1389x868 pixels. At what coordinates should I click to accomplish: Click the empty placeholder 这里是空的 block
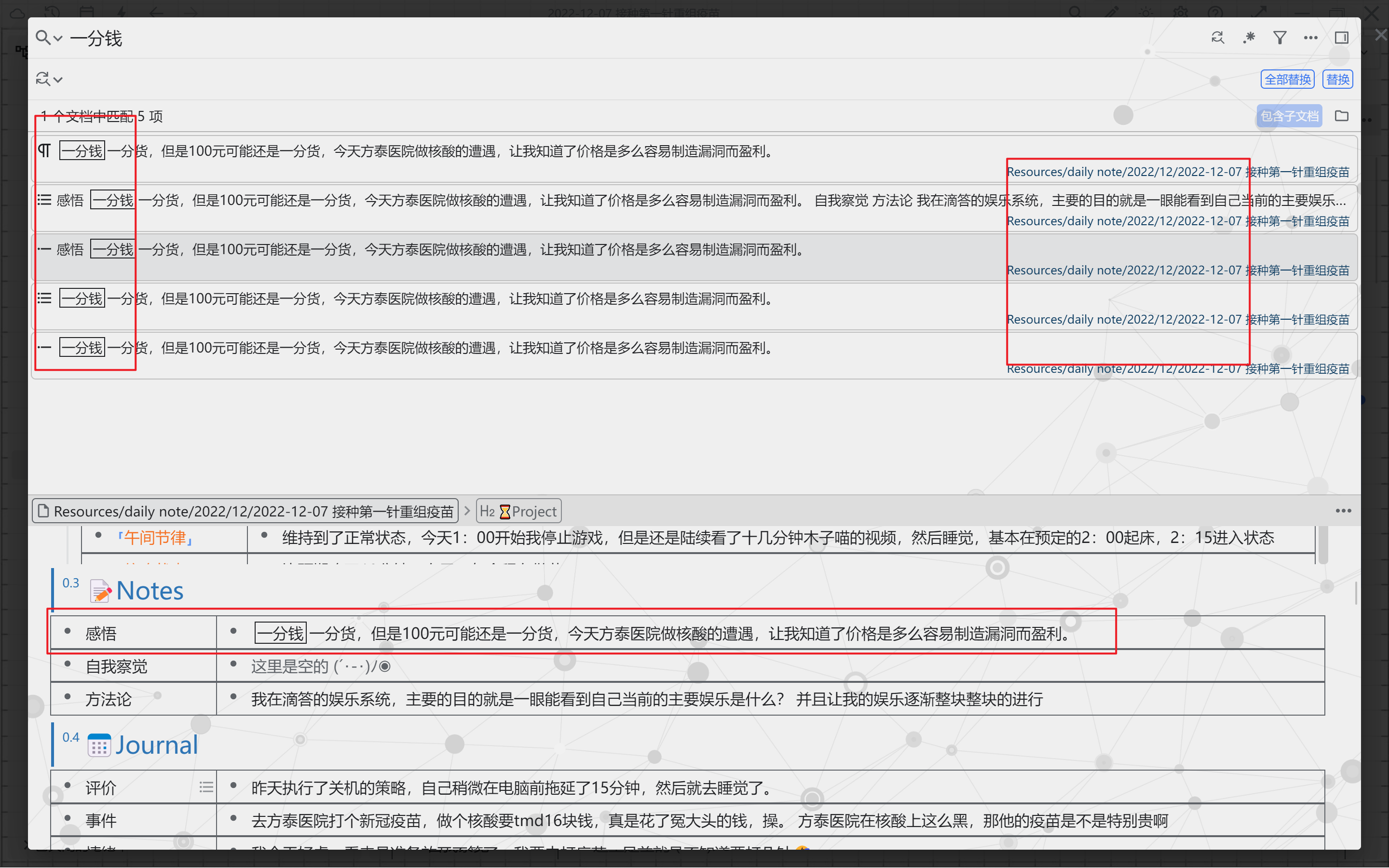click(321, 666)
